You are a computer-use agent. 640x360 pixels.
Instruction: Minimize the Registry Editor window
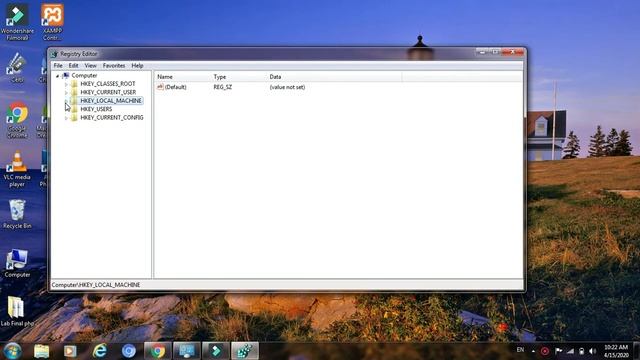pos(482,52)
